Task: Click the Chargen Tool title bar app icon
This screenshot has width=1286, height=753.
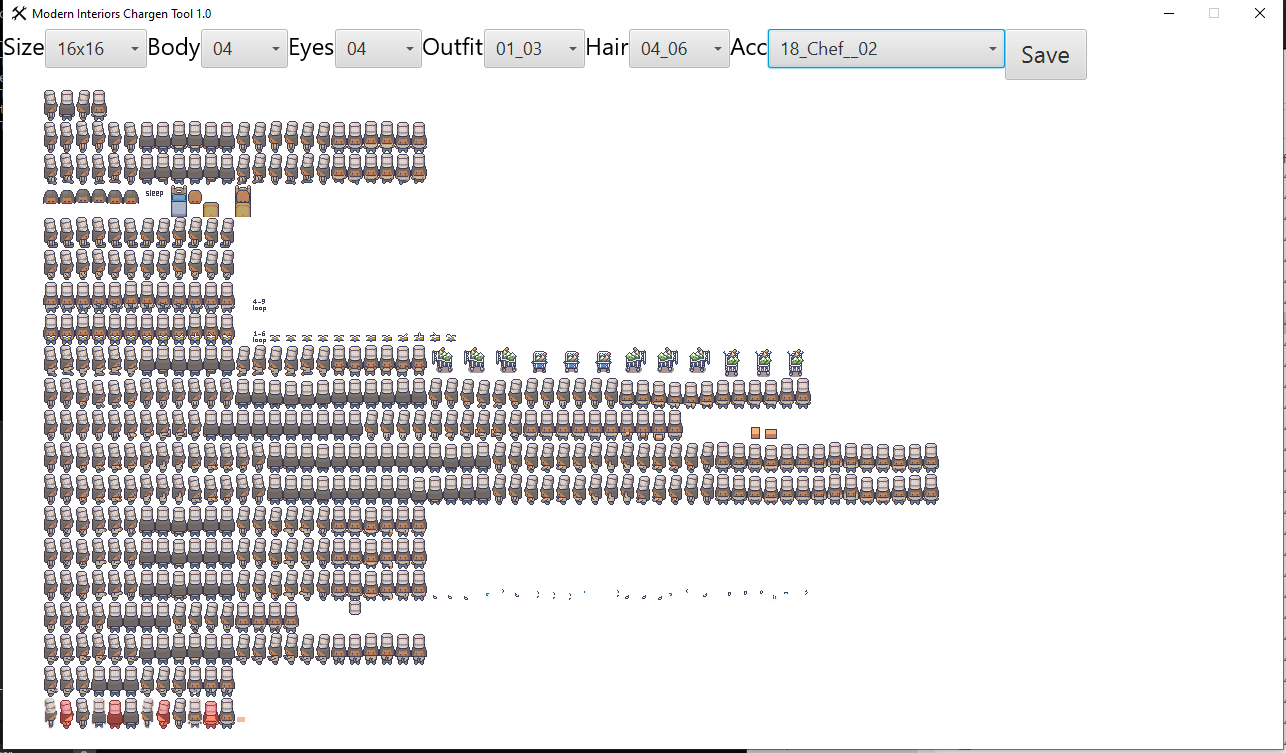Action: click(x=19, y=14)
